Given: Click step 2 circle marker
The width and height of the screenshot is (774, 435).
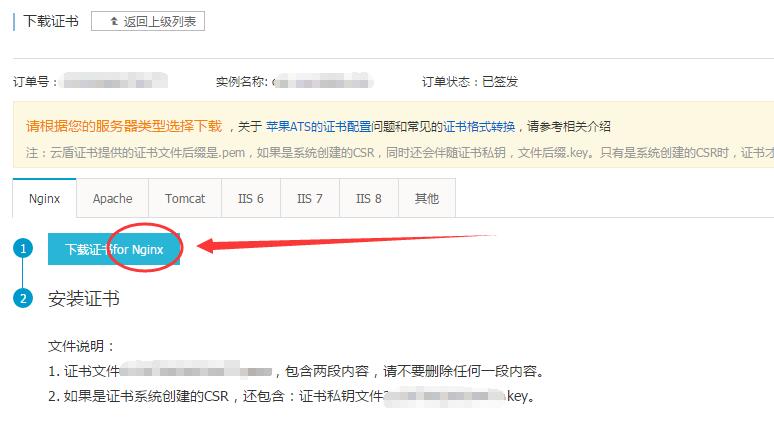Looking at the screenshot, I should [x=23, y=298].
